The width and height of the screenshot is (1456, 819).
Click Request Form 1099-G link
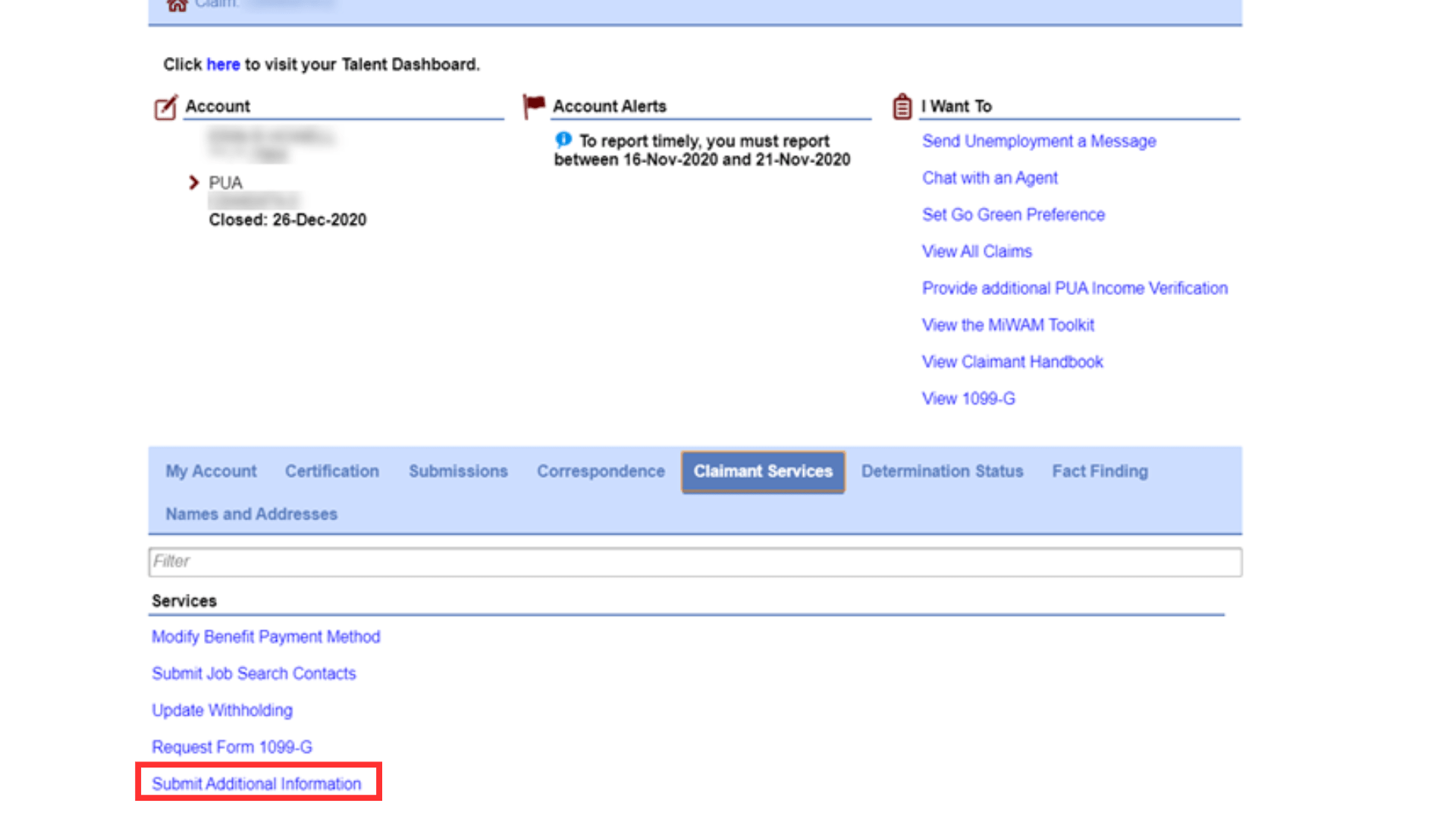click(x=232, y=747)
